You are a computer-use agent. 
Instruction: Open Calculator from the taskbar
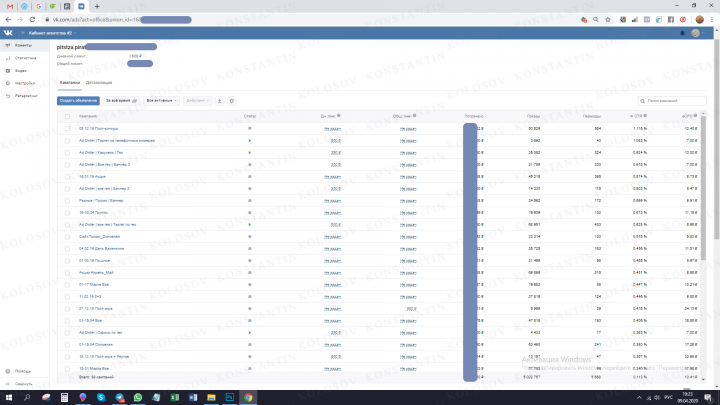coord(64,397)
